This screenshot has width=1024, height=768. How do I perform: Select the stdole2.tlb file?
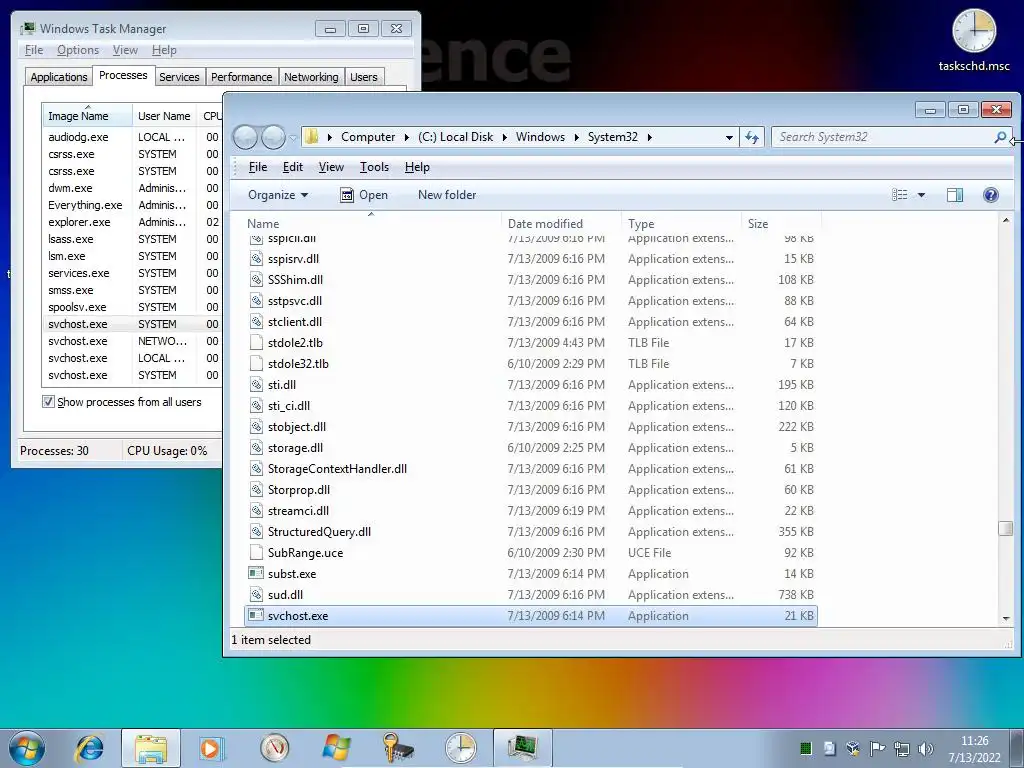pos(531,343)
